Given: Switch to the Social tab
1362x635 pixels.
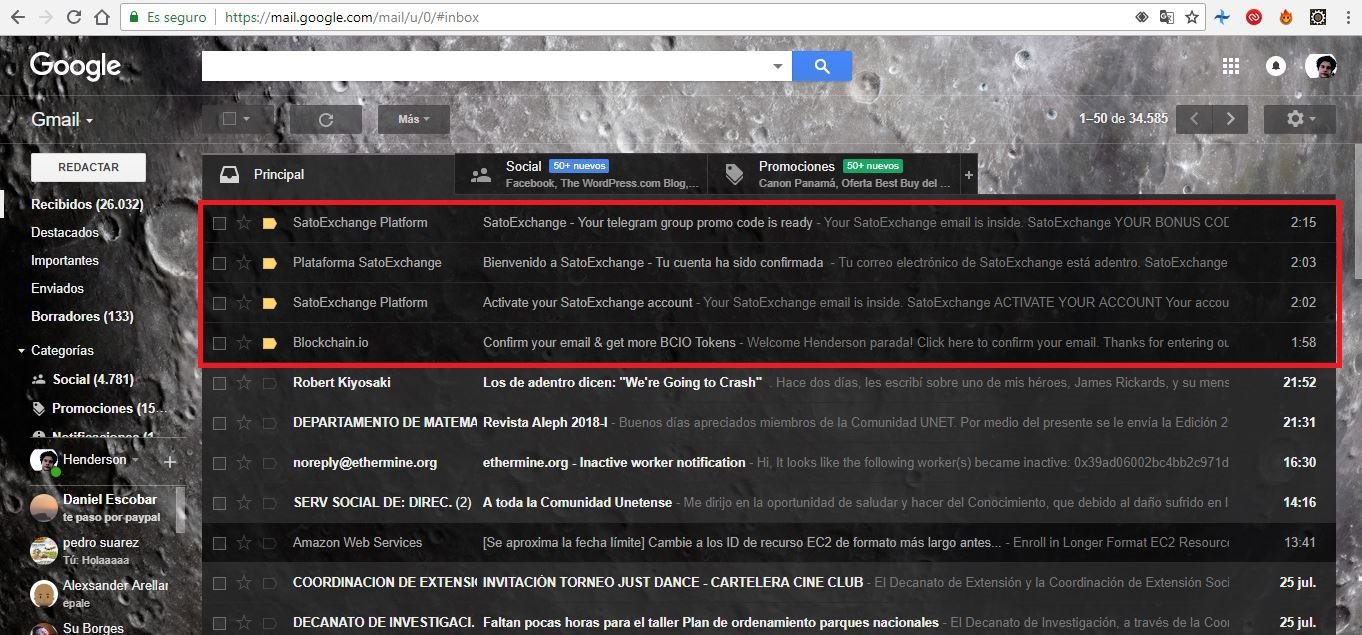Looking at the screenshot, I should coord(581,174).
